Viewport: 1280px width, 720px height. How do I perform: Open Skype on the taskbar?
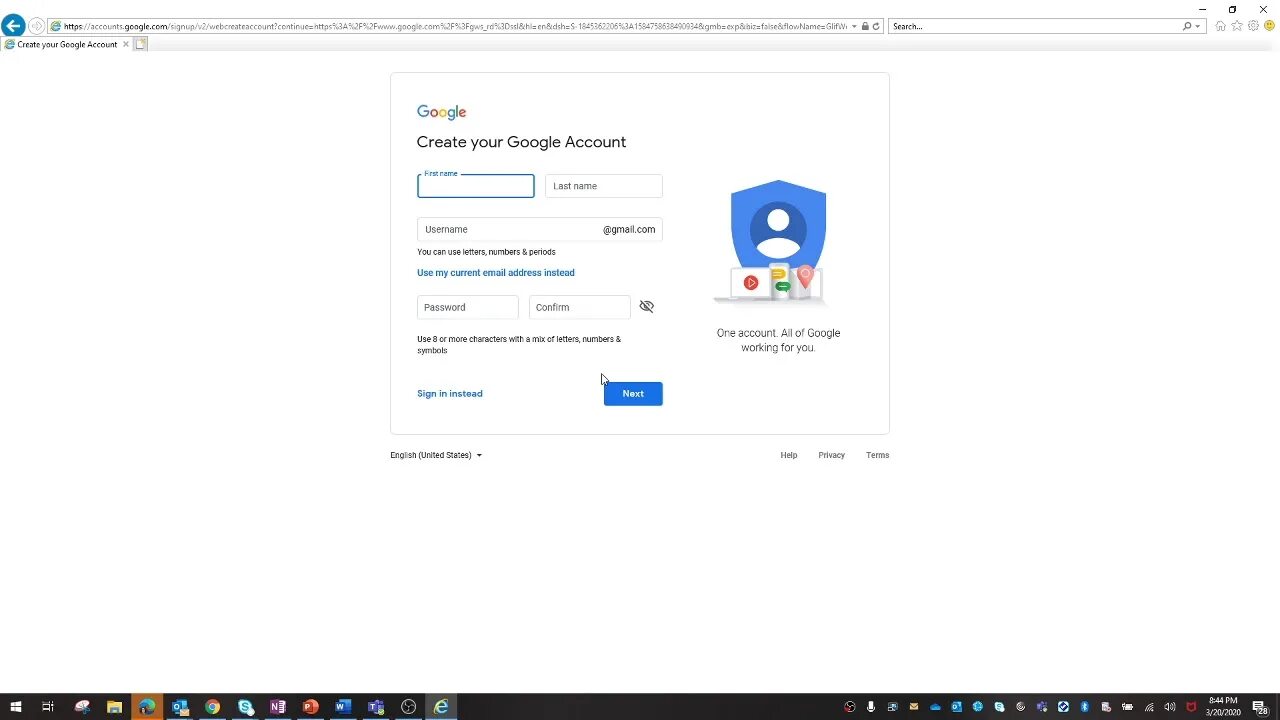(245, 707)
